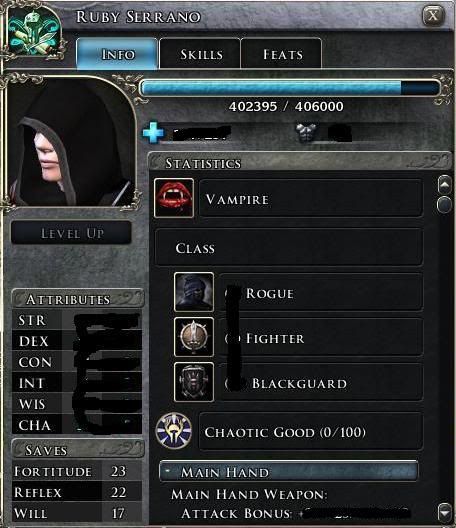Click the armor class breastplate icon
456x528 pixels.
click(306, 133)
